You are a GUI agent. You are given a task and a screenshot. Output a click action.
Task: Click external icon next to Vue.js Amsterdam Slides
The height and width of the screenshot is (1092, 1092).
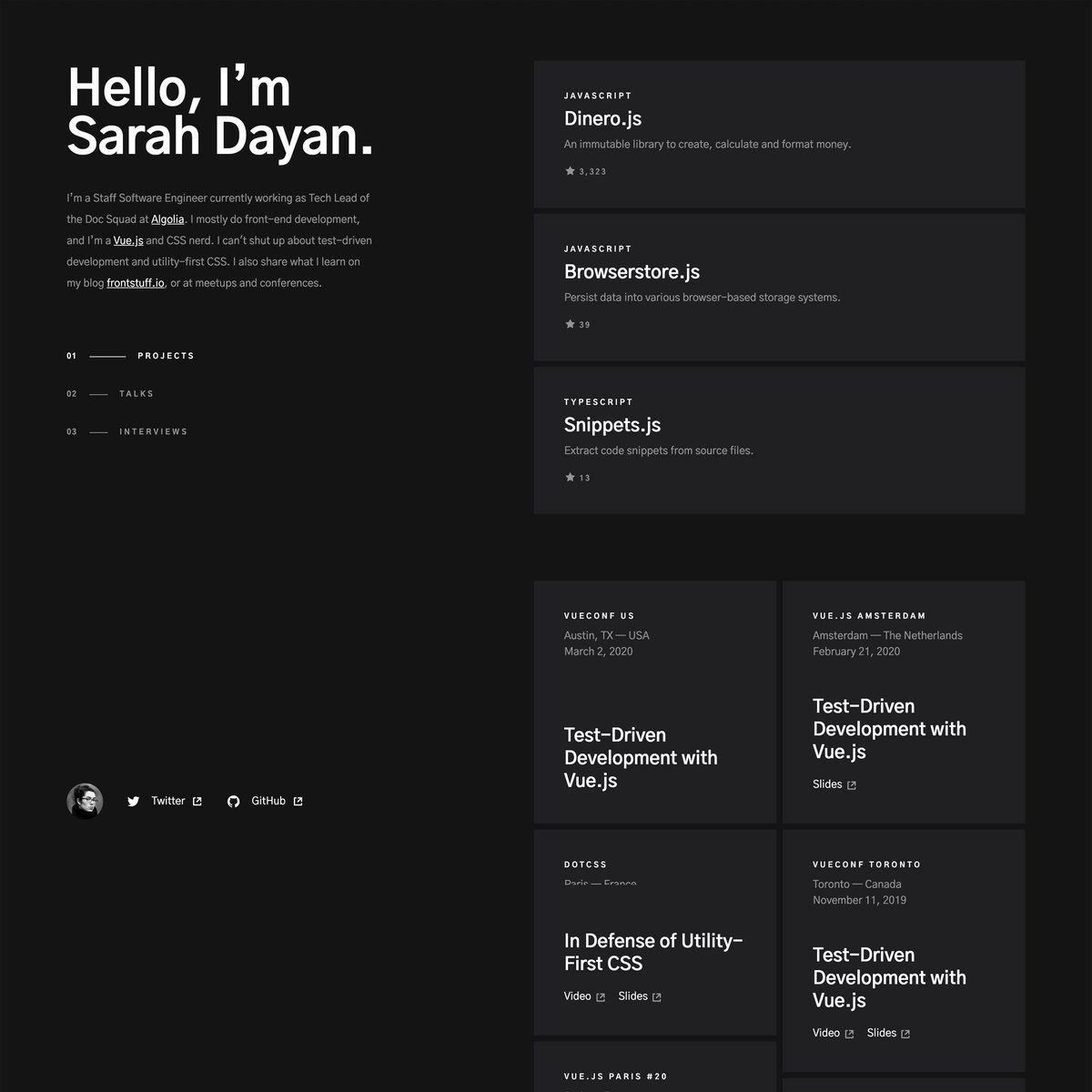pyautogui.click(x=852, y=785)
